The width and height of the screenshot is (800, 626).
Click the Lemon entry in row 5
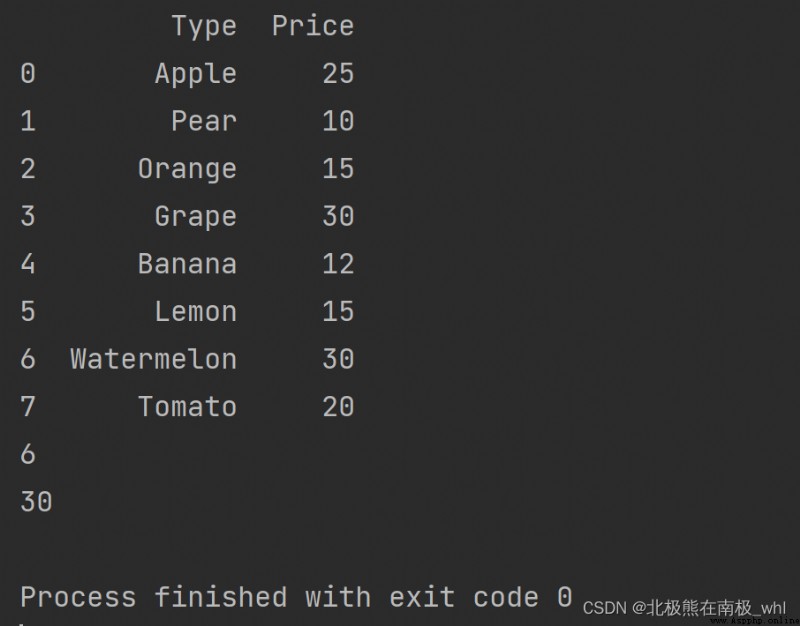(x=196, y=311)
